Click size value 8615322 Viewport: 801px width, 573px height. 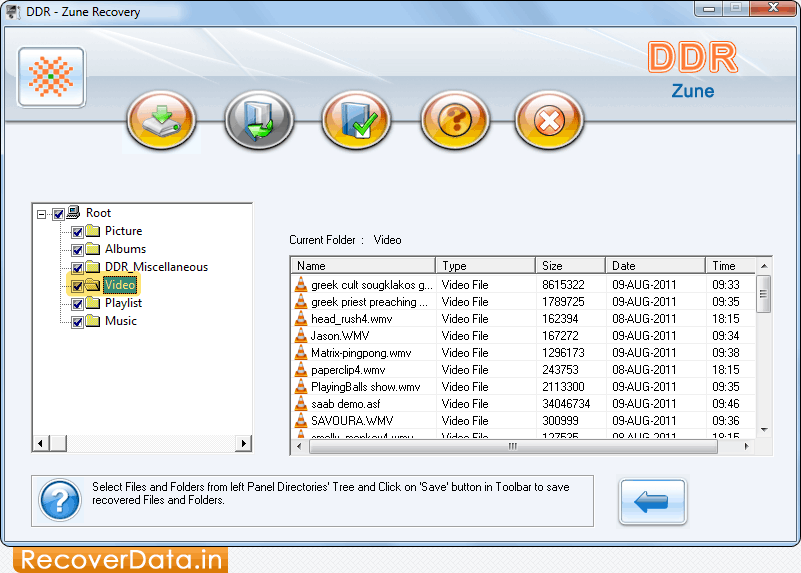563,284
